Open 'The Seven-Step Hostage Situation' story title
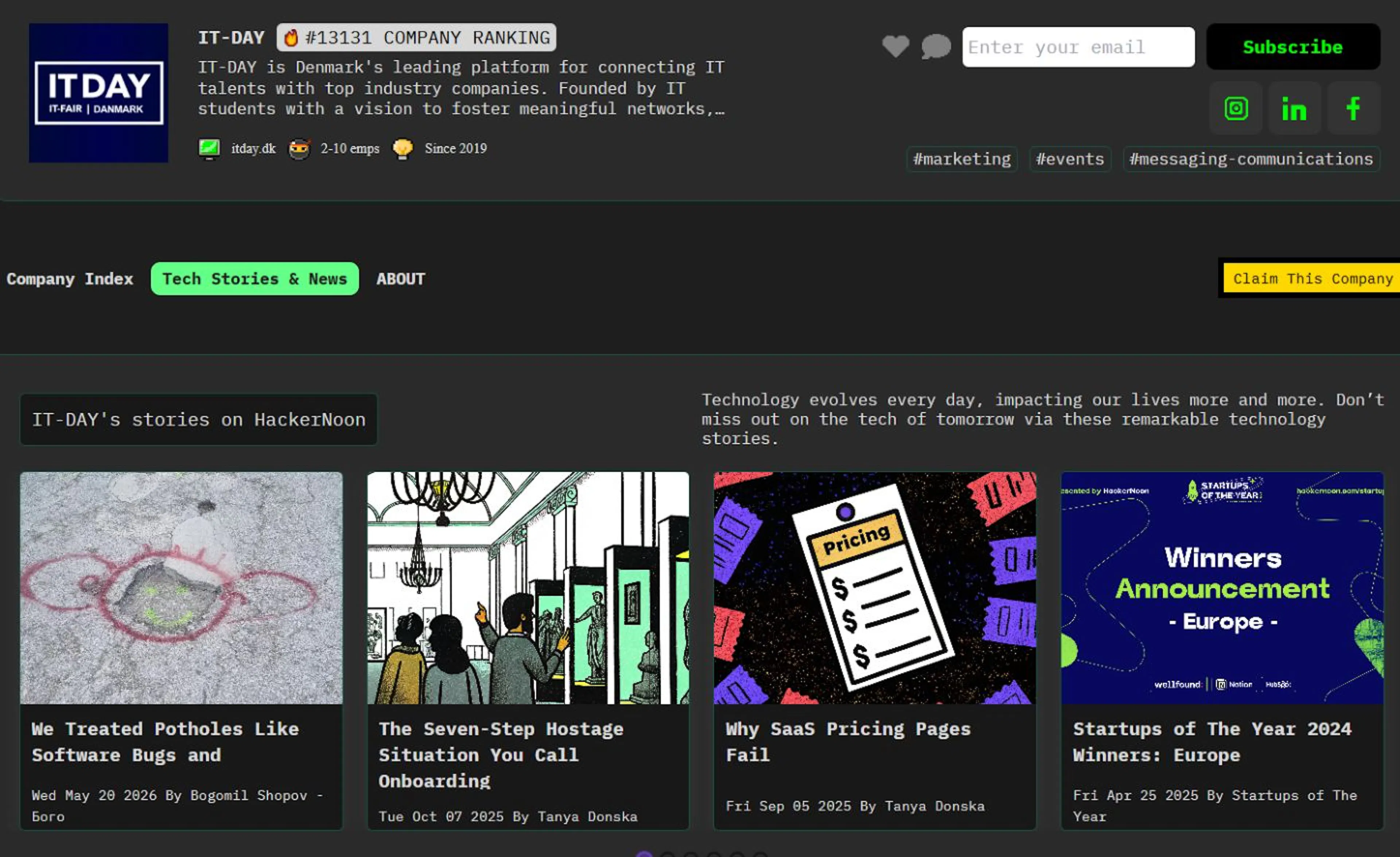 501,755
